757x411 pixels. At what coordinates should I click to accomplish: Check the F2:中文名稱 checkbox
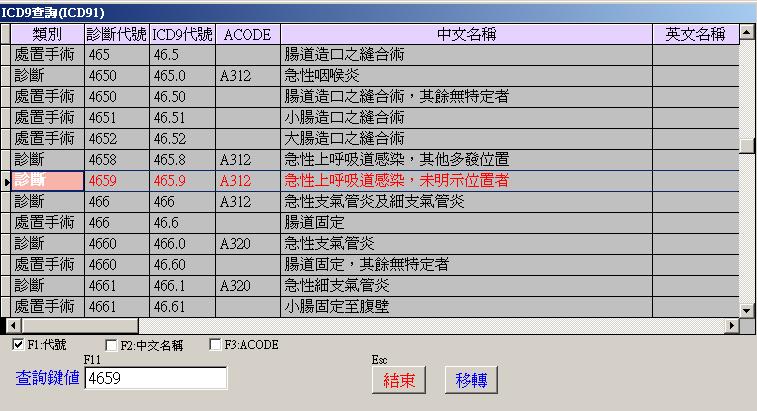coord(112,346)
